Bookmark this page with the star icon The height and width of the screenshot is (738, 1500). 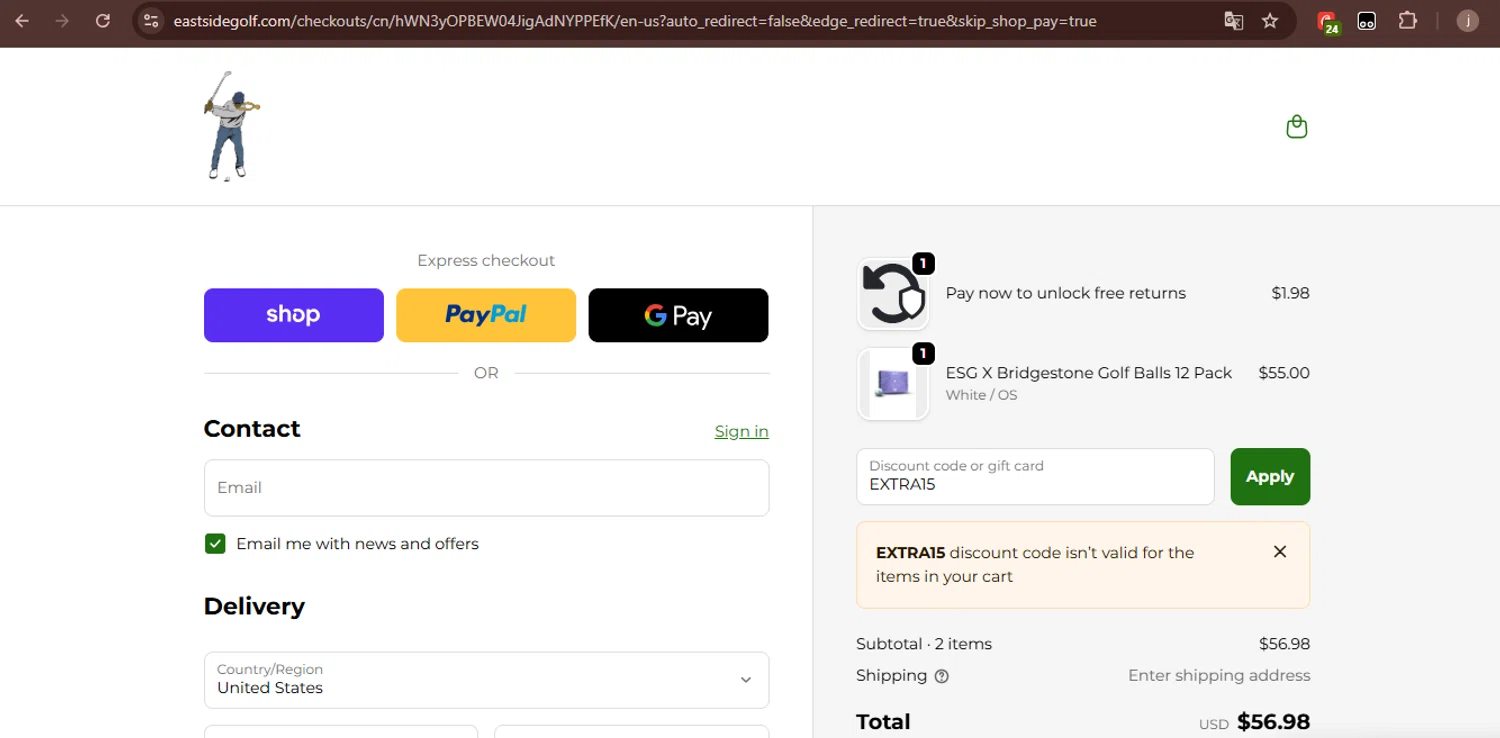pos(1270,21)
